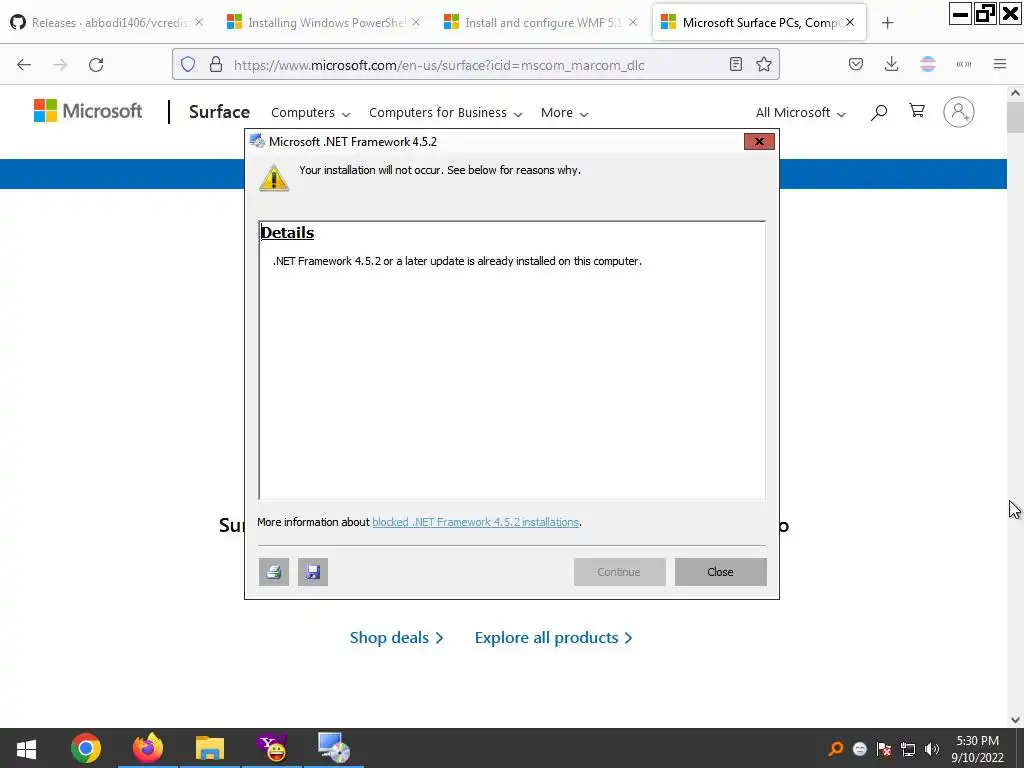1024x768 pixels.
Task: Click the volume speaker tray icon
Action: tap(932, 749)
